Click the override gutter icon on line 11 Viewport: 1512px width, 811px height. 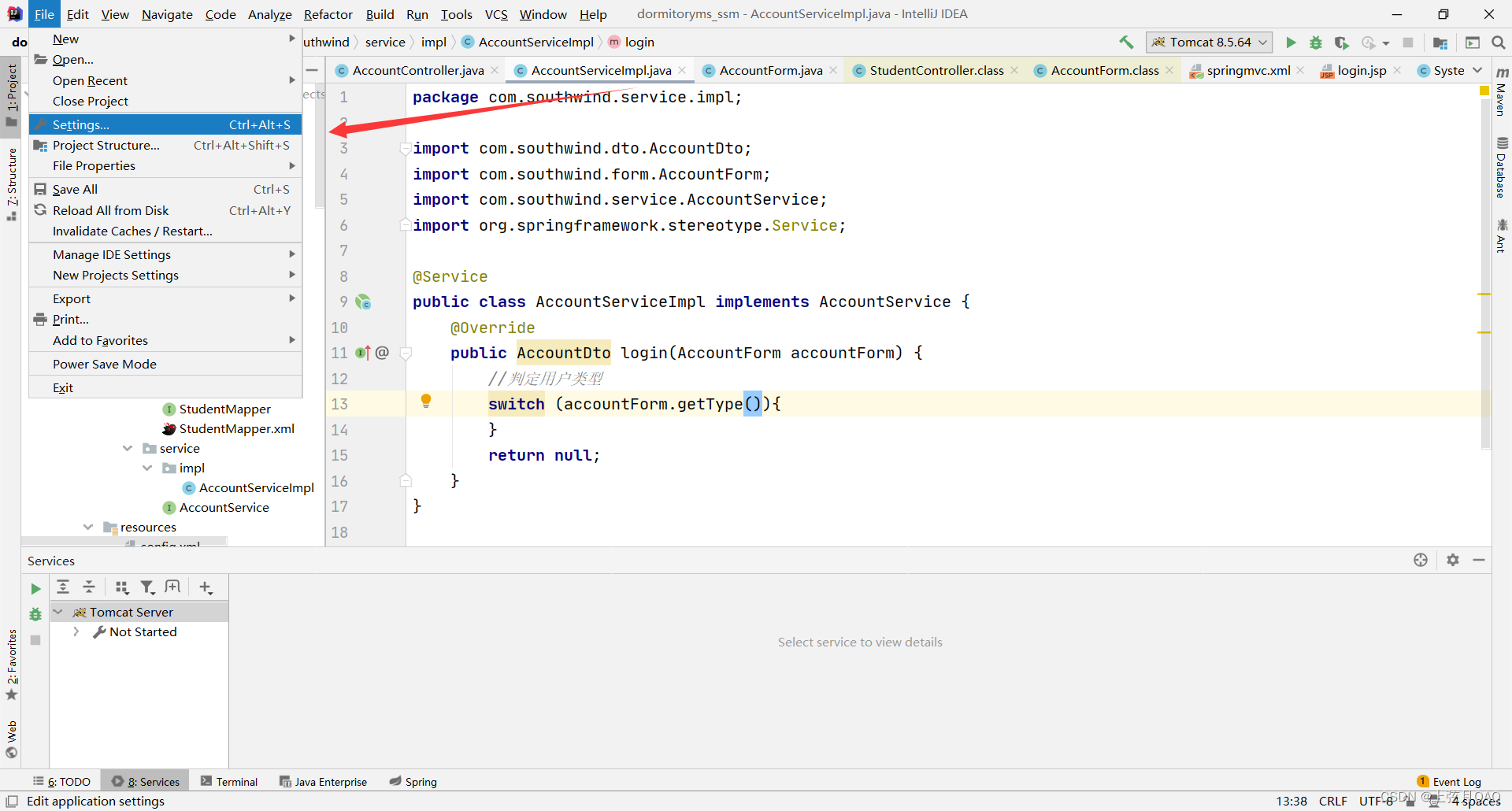[362, 353]
